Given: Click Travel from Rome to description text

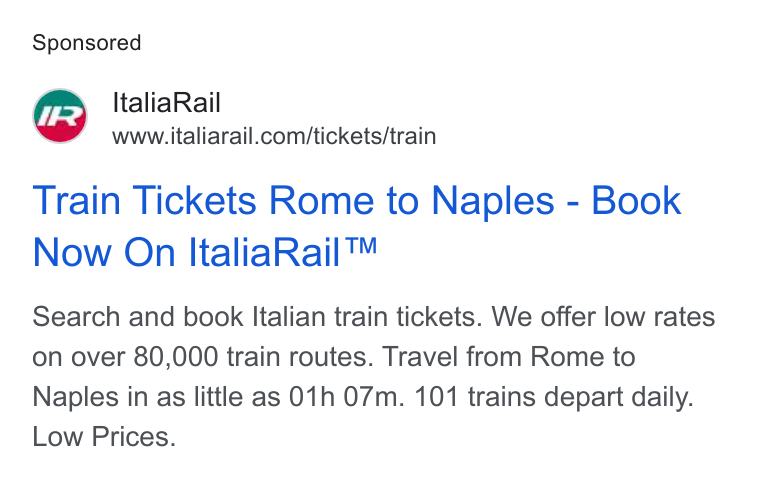Looking at the screenshot, I should pyautogui.click(x=509, y=357).
